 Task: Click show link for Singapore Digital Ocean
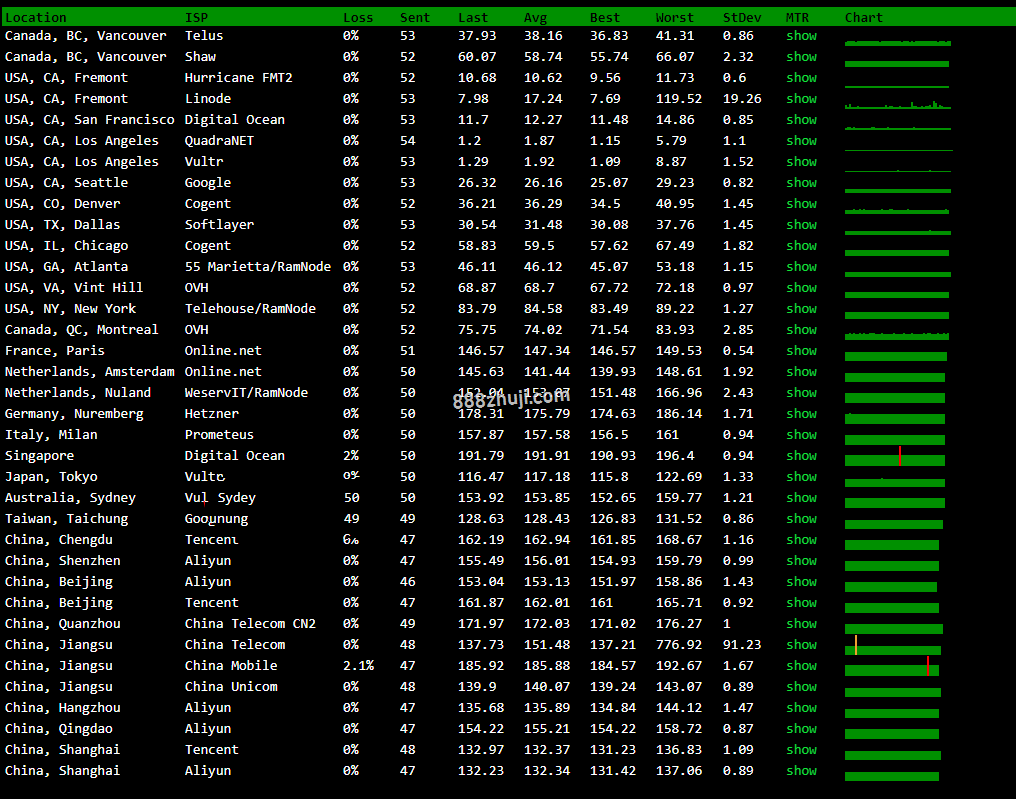802,456
